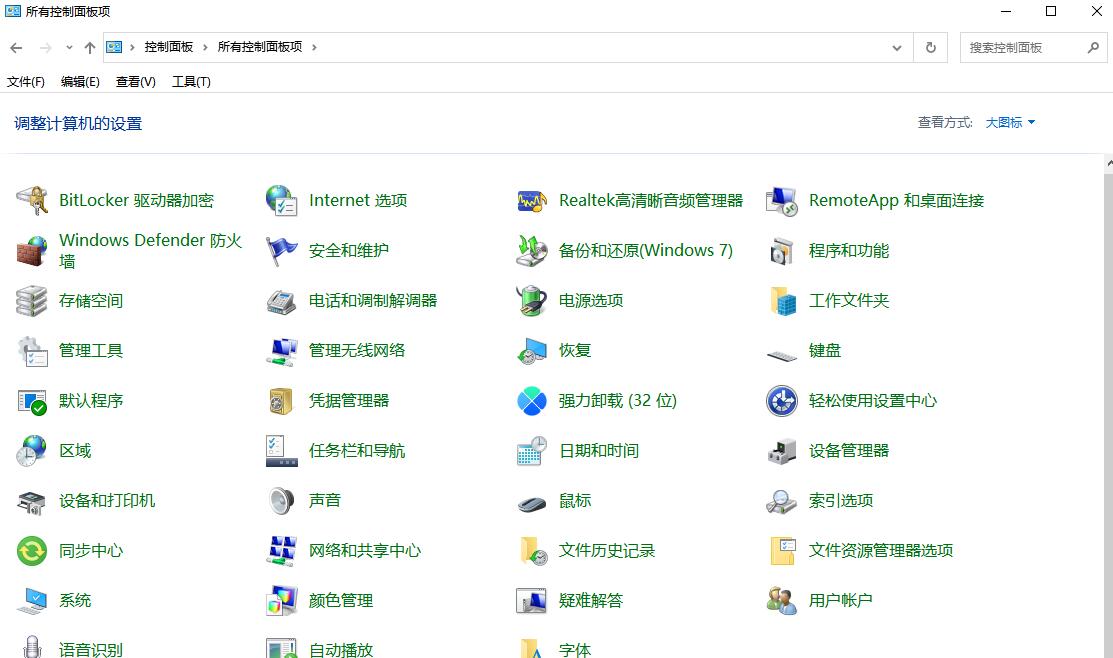The image size is (1113, 658).
Task: Click the scrollbar up arrow
Action: [x=1108, y=162]
